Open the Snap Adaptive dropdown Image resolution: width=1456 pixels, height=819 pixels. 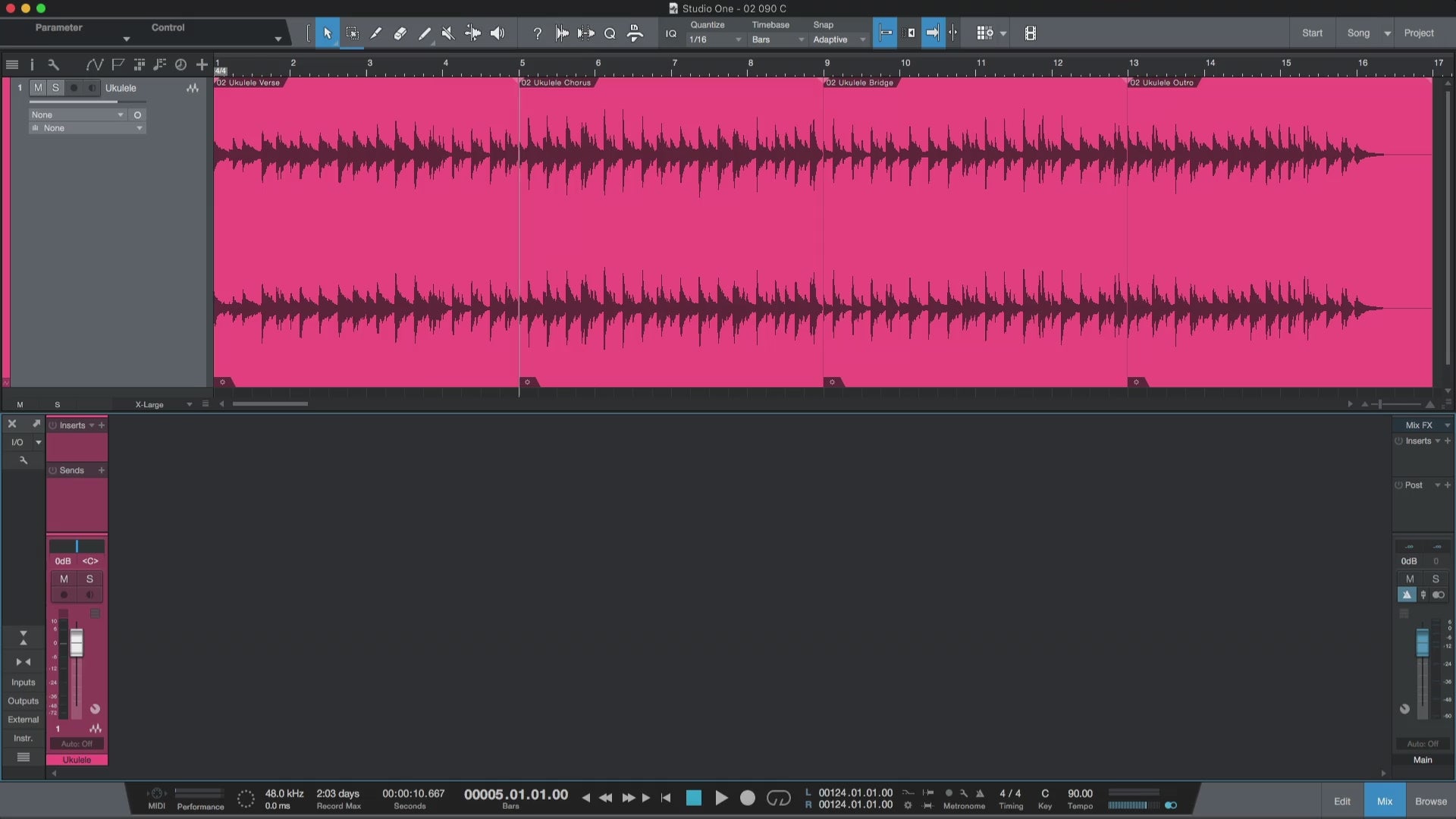click(x=839, y=39)
